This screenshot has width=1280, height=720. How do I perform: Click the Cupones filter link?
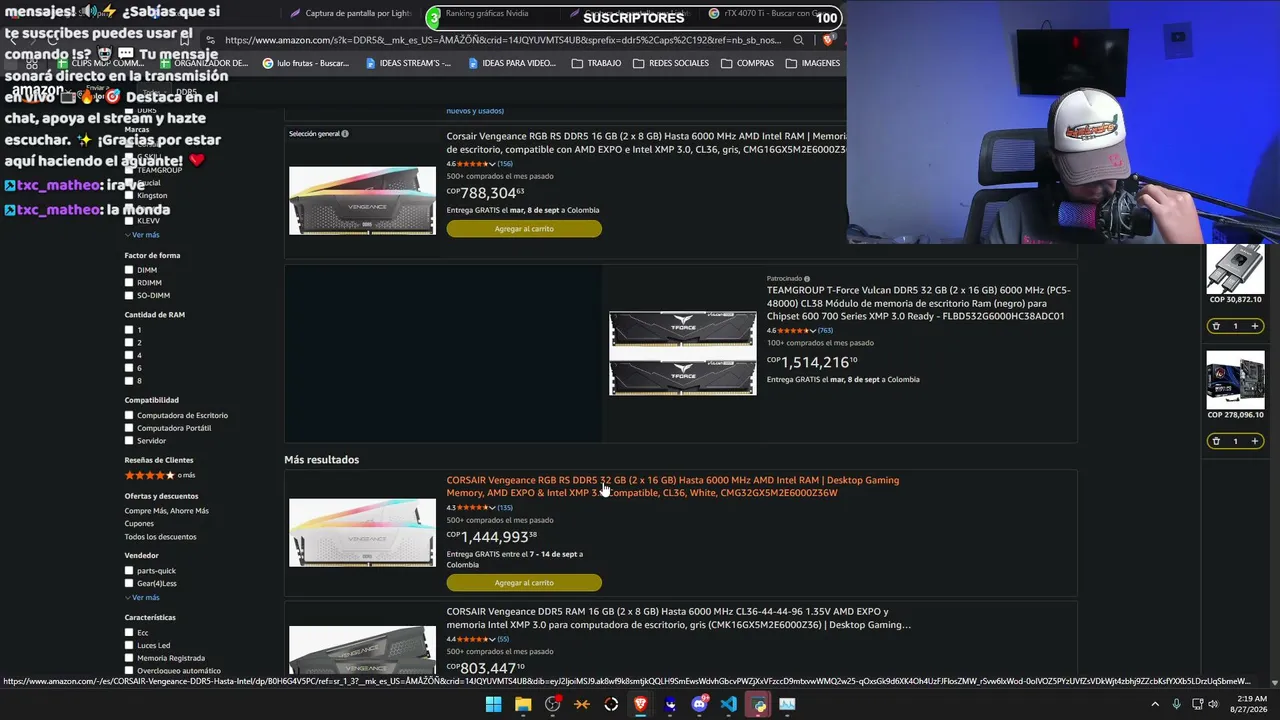coord(139,524)
